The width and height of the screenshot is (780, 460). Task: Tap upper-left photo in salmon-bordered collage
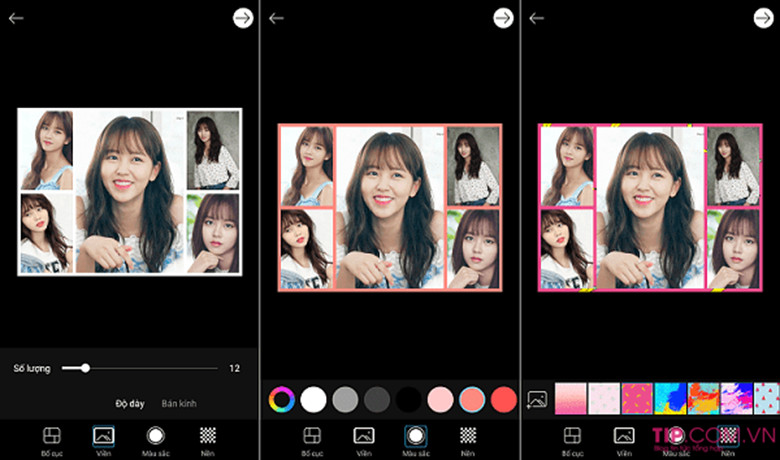click(x=307, y=166)
